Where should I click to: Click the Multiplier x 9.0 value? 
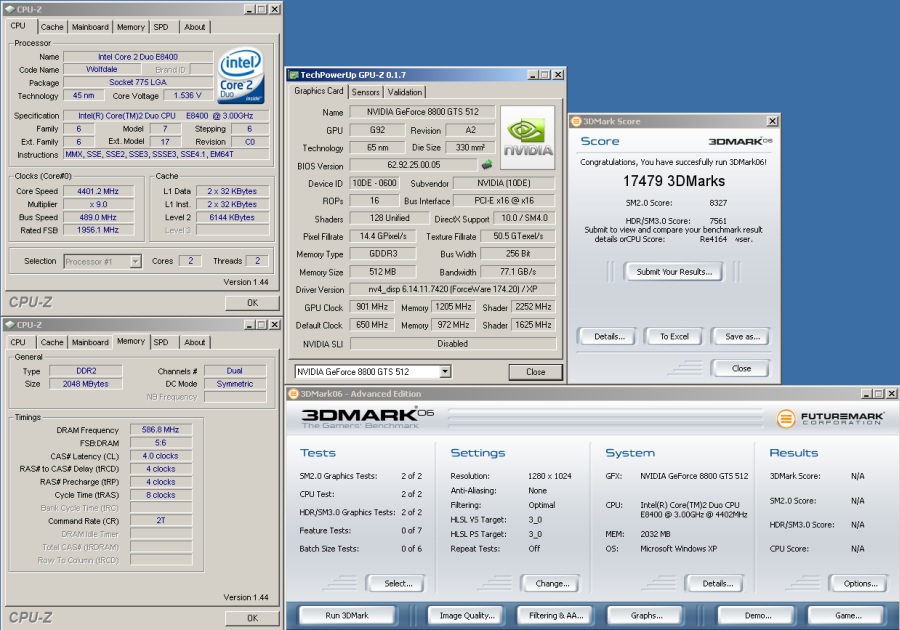point(98,204)
